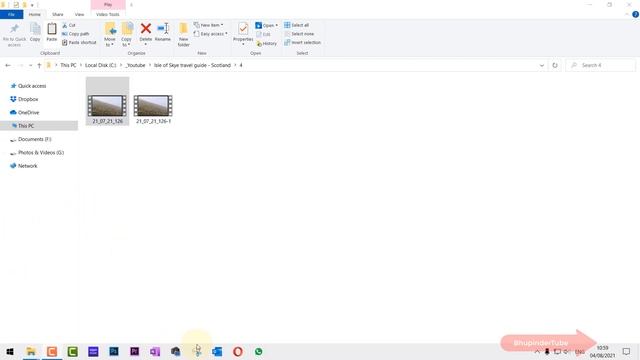Image resolution: width=640 pixels, height=360 pixels.
Task: Click Local Disk (C:) breadcrumb
Action: (x=100, y=65)
